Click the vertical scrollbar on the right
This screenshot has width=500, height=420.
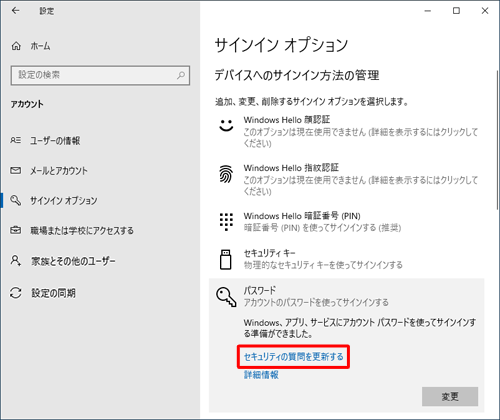coord(497,140)
